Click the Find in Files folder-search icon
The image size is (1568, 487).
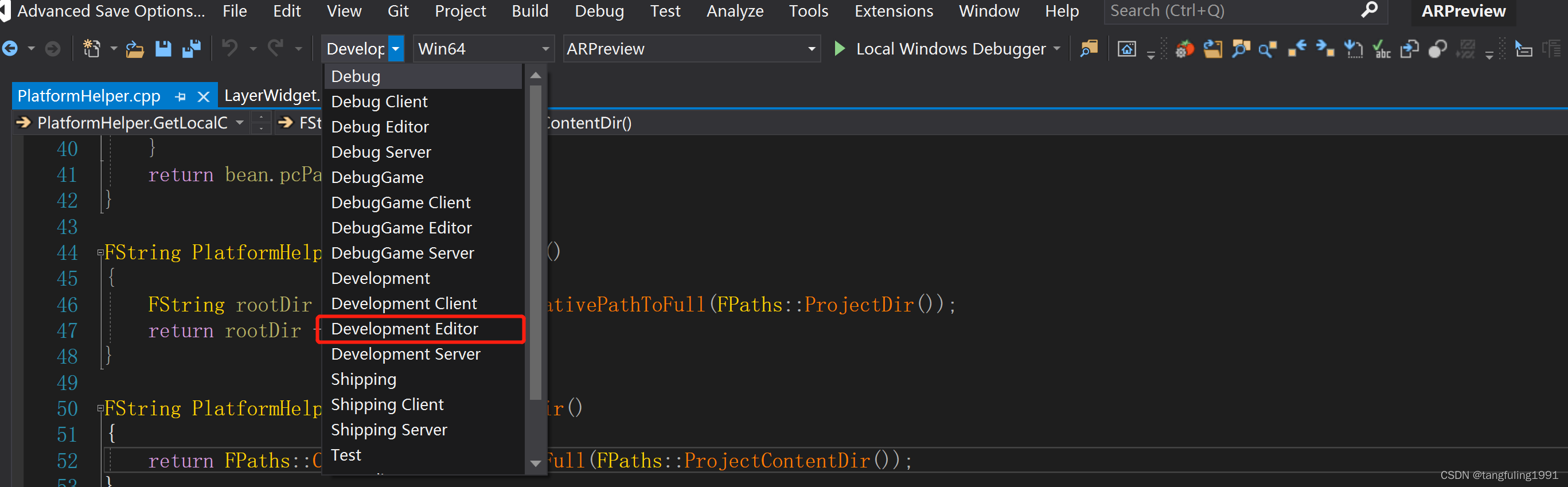tap(1089, 48)
